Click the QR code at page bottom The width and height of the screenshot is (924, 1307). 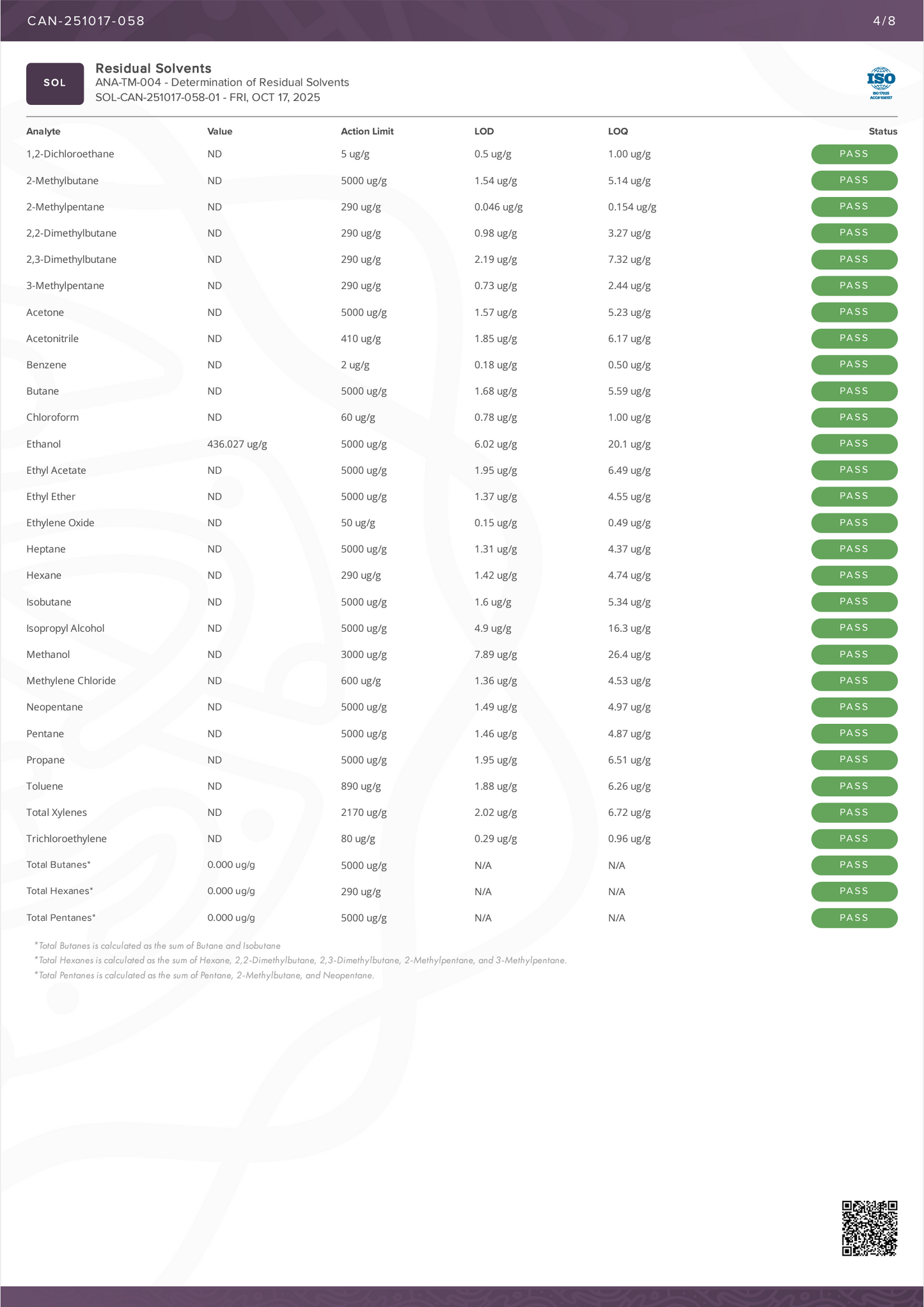(x=869, y=1228)
